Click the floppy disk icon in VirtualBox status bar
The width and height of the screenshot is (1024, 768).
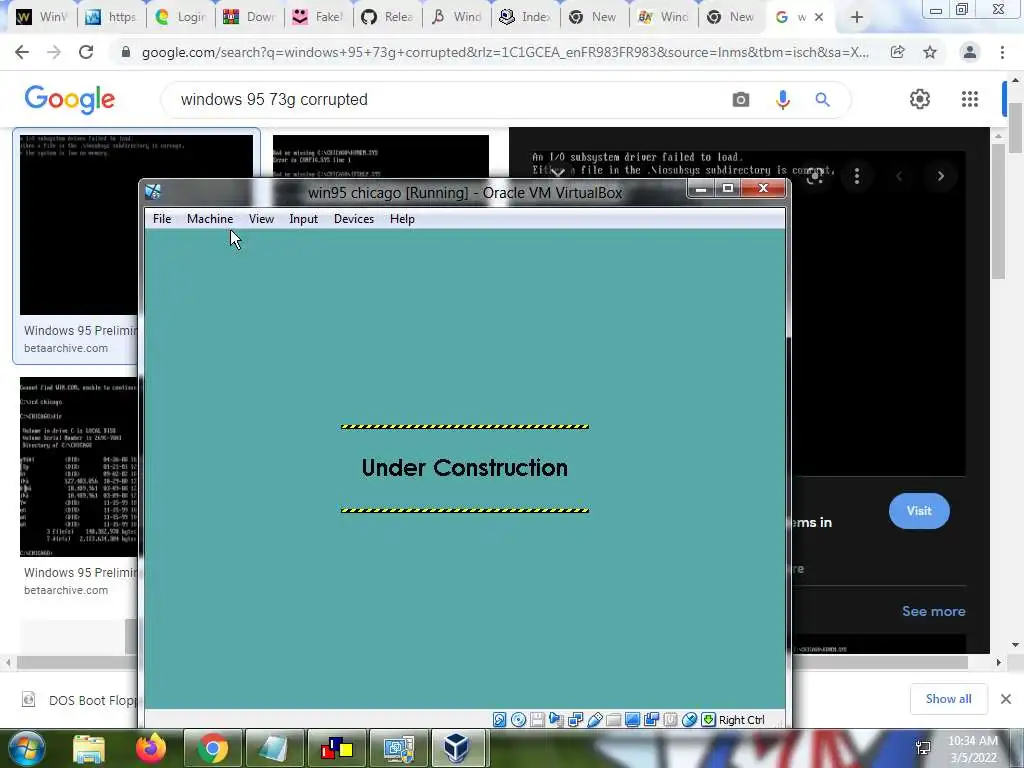tap(537, 720)
